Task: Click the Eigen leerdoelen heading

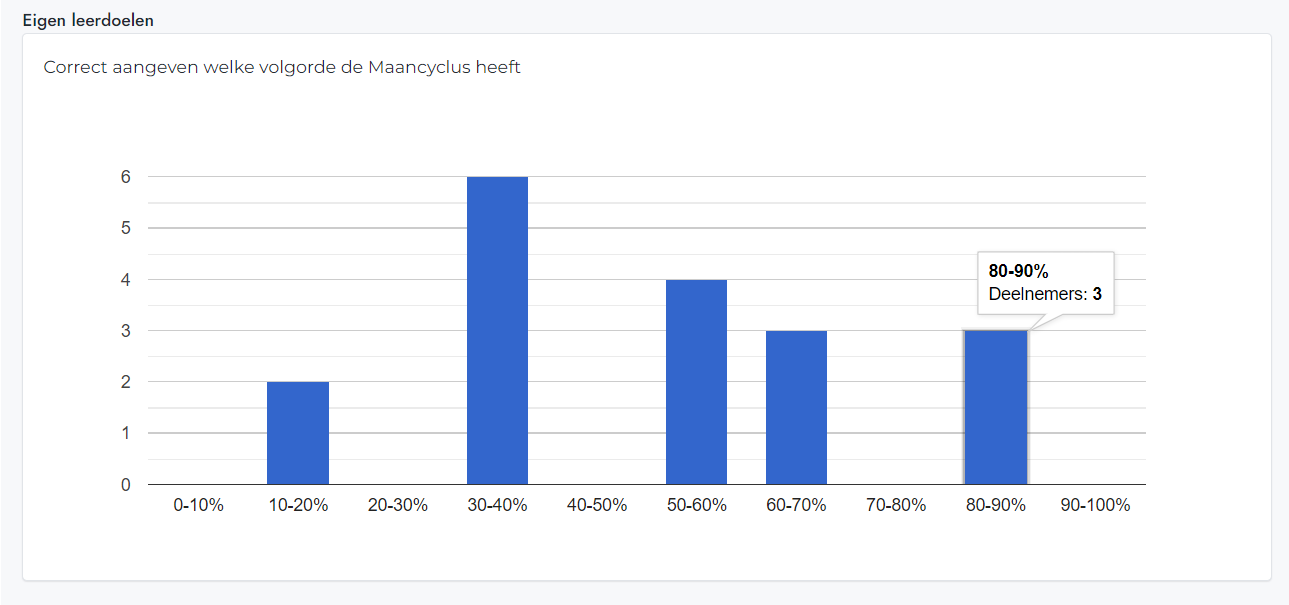Action: 88,20
